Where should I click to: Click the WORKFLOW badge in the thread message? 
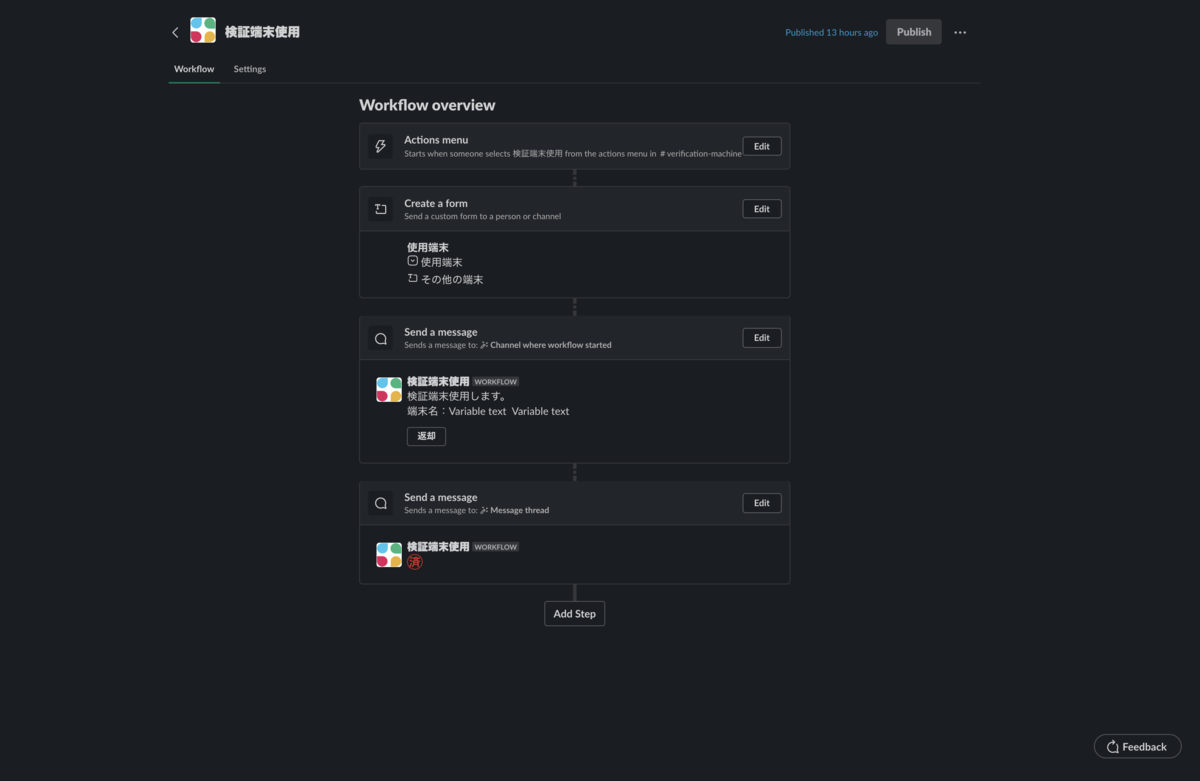pyautogui.click(x=495, y=547)
